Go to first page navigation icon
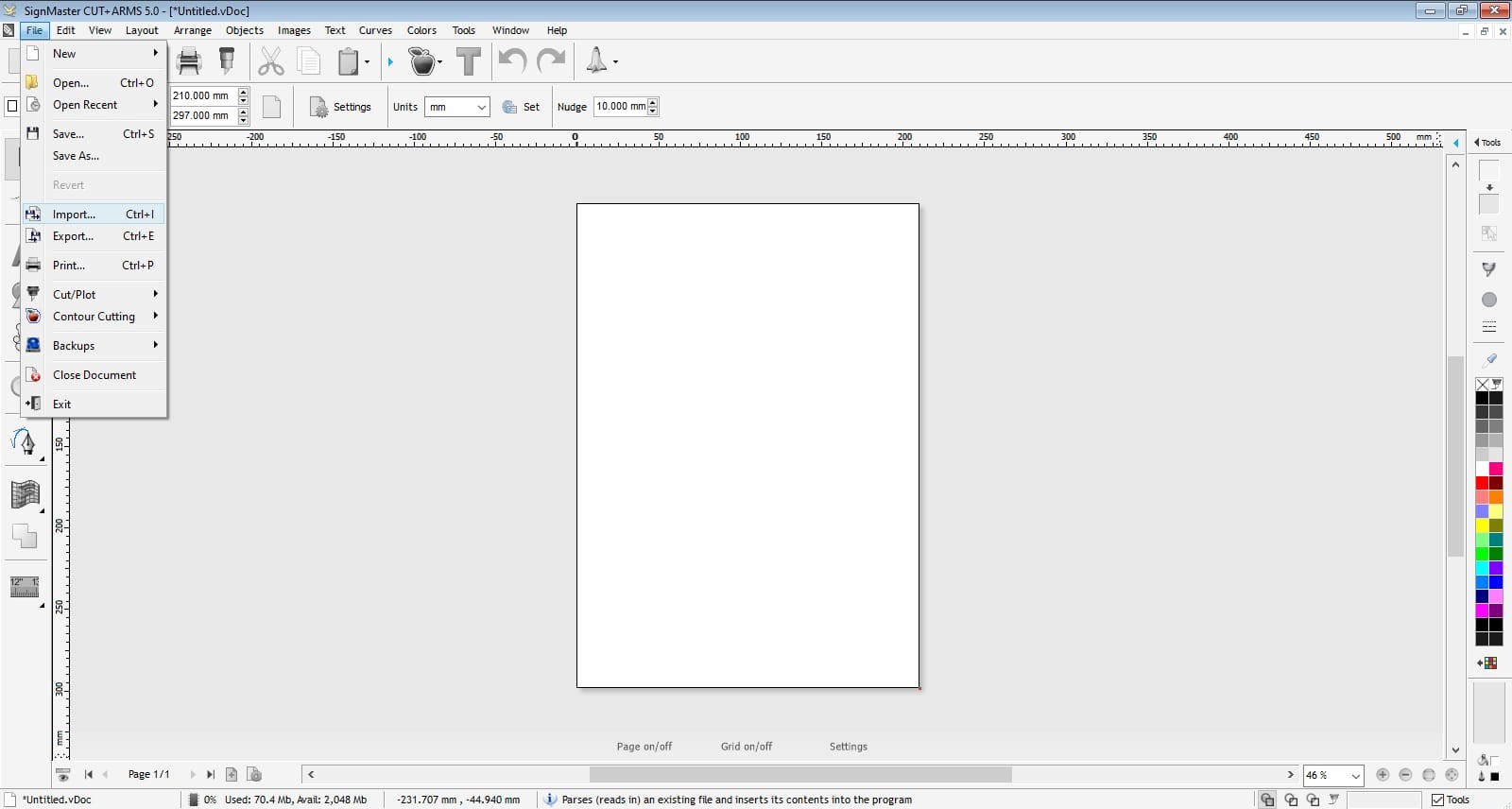1512x809 pixels. [88, 774]
